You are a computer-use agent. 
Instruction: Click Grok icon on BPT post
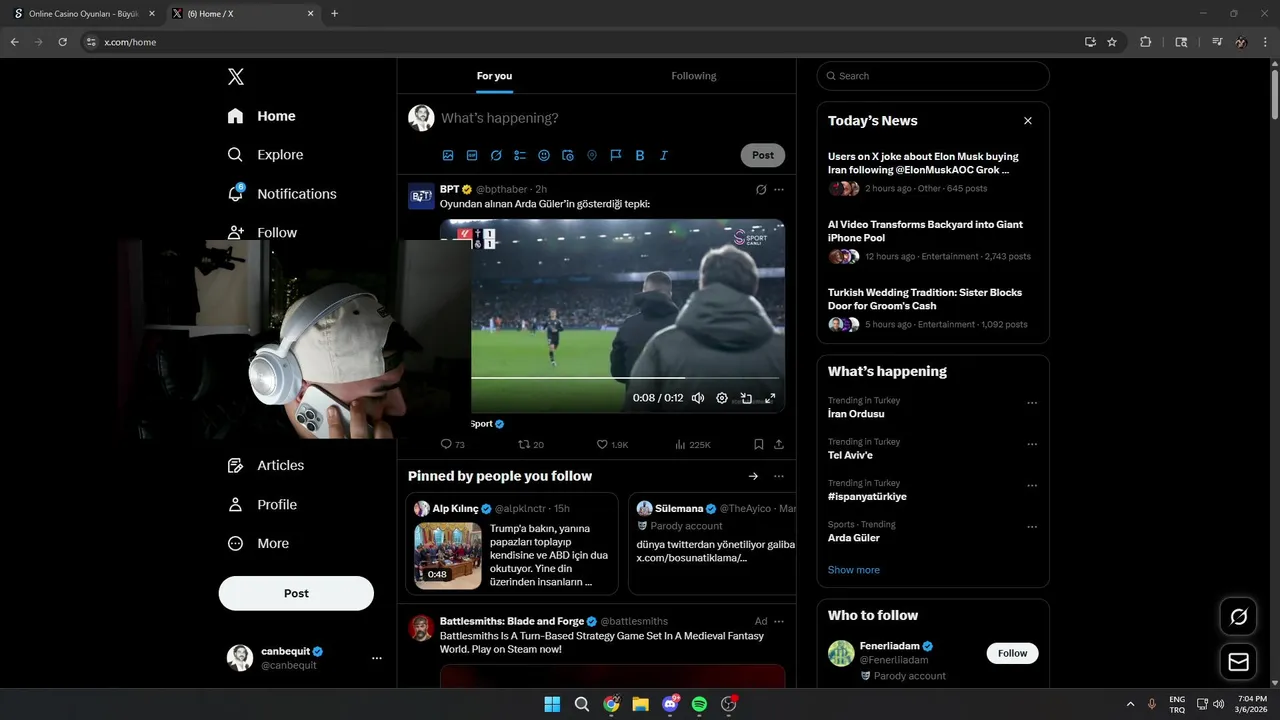[761, 189]
